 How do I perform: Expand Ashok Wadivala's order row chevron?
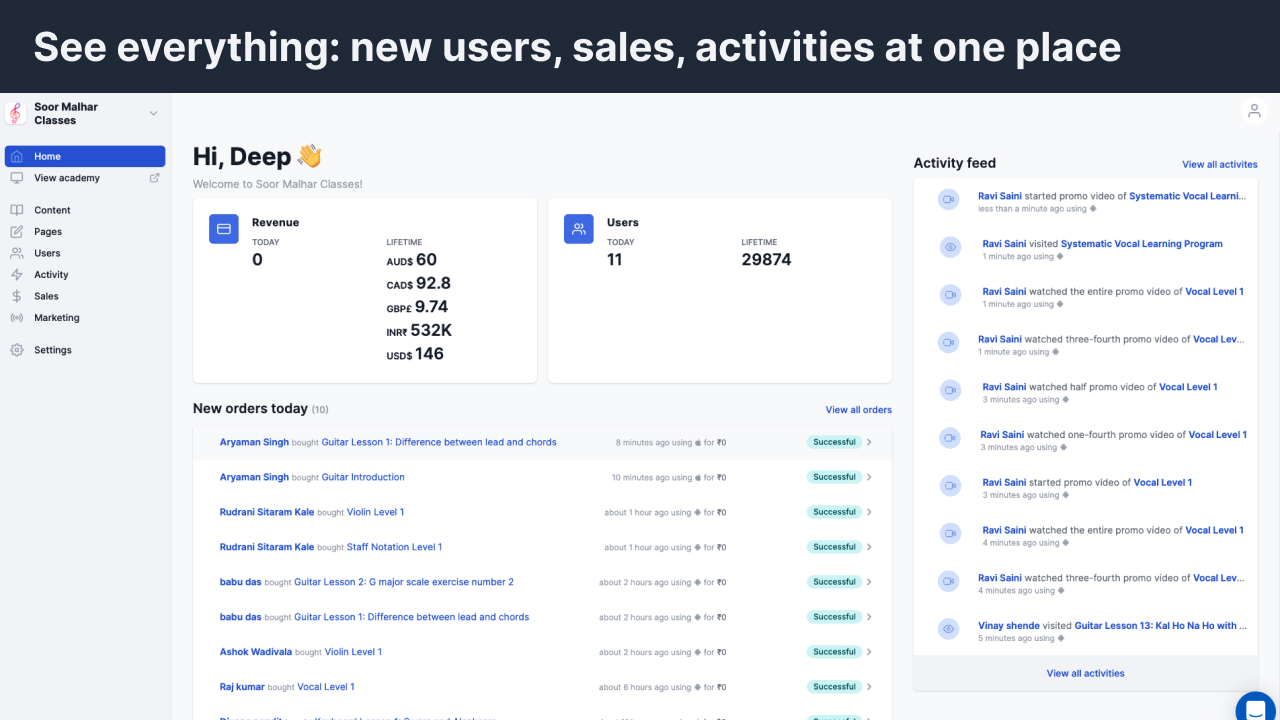[869, 652]
